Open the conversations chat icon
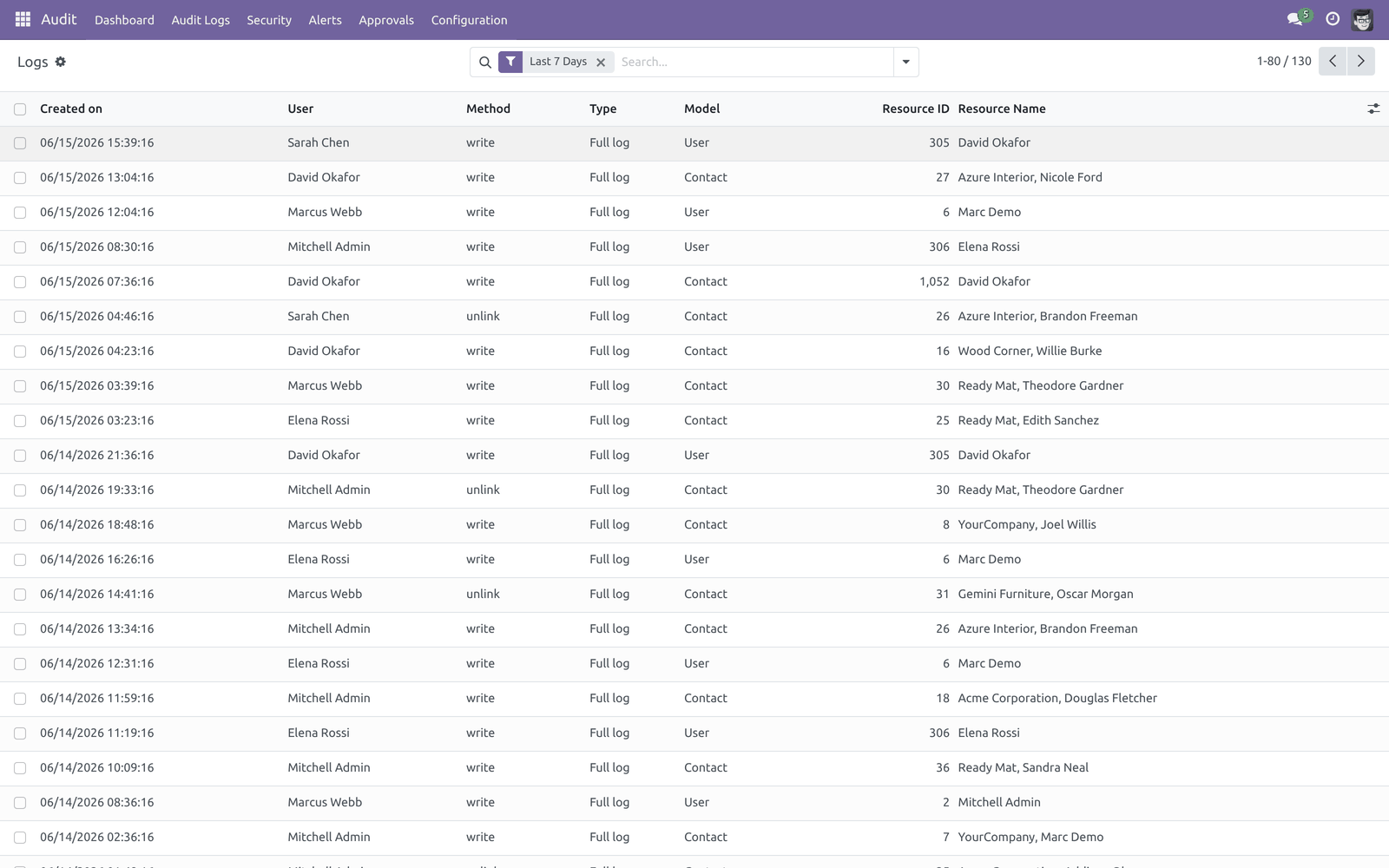1389x868 pixels. (x=1294, y=19)
